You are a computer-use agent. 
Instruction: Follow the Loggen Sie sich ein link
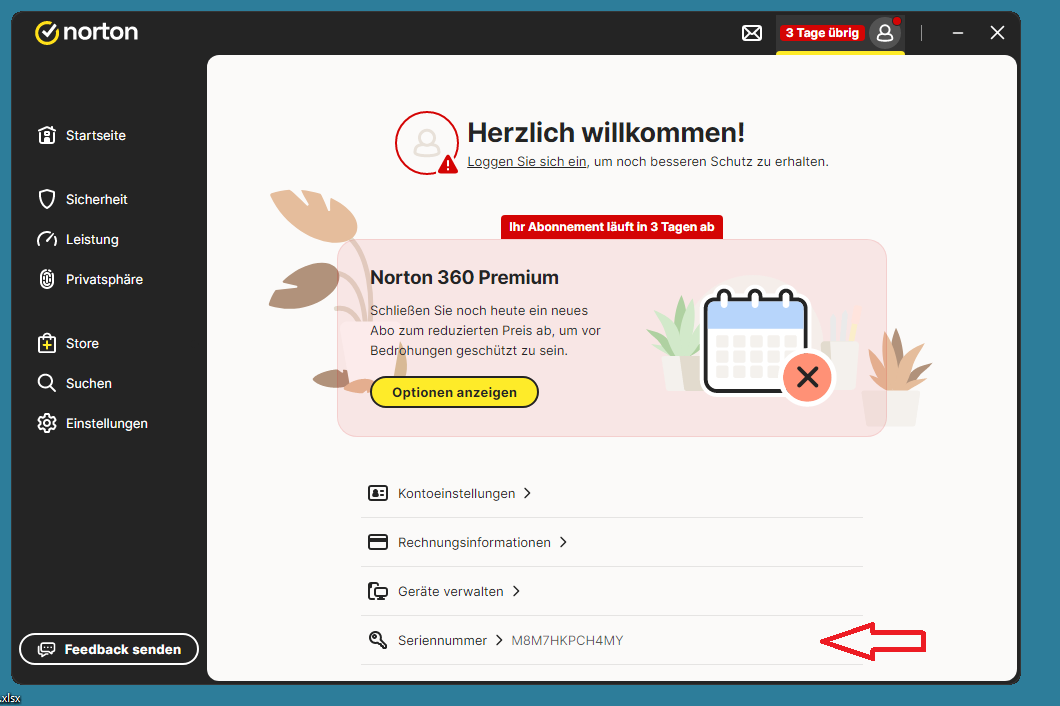pos(526,161)
